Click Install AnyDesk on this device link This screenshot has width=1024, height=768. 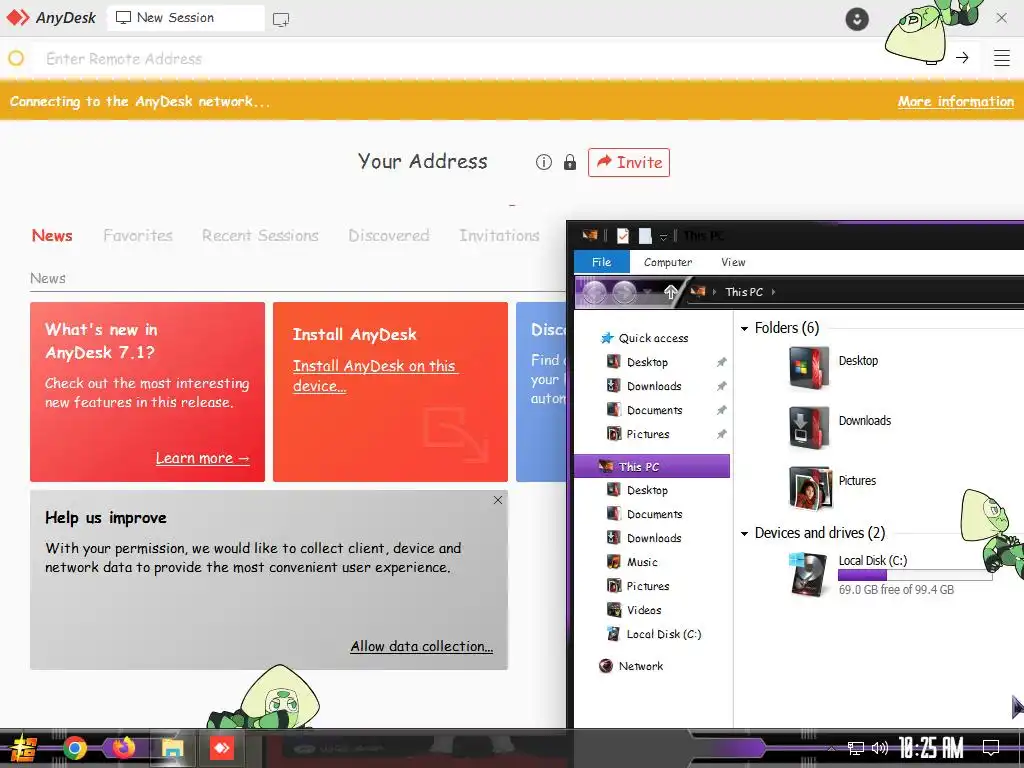(x=375, y=376)
